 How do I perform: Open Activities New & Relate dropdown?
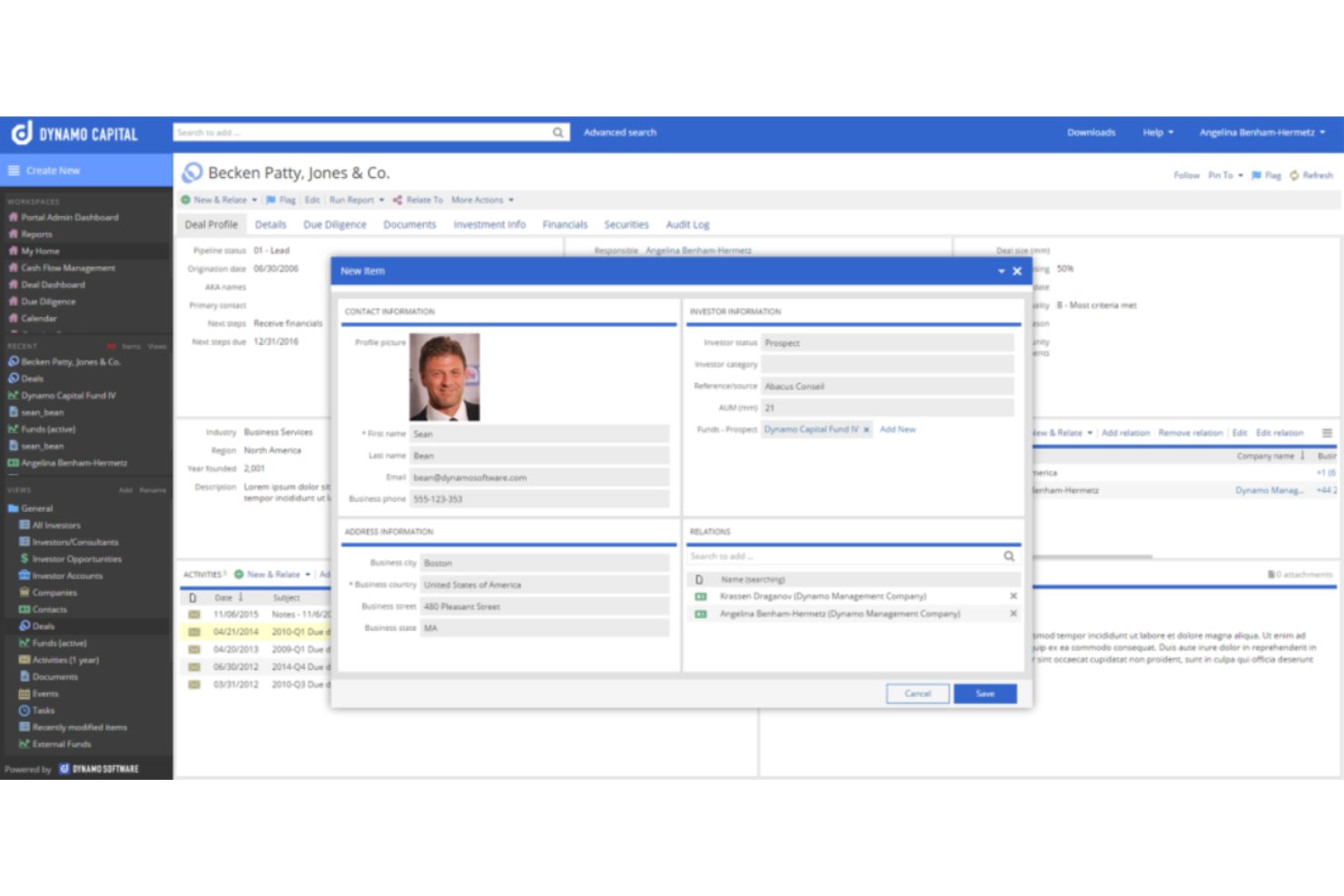click(x=308, y=575)
